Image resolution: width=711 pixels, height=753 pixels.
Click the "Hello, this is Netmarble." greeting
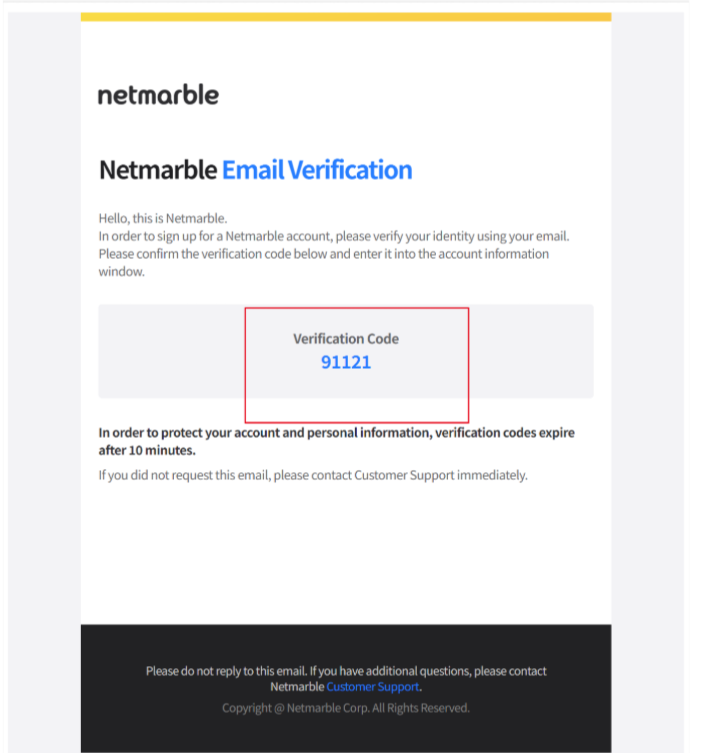pos(163,218)
